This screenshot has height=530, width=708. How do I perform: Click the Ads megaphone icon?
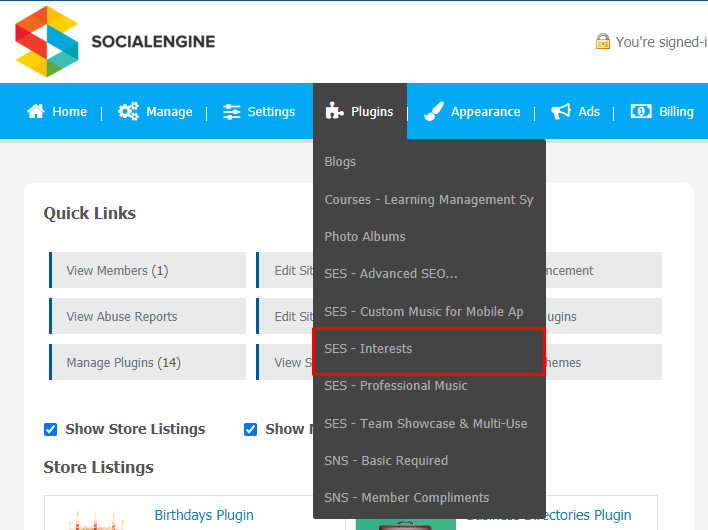tap(561, 111)
